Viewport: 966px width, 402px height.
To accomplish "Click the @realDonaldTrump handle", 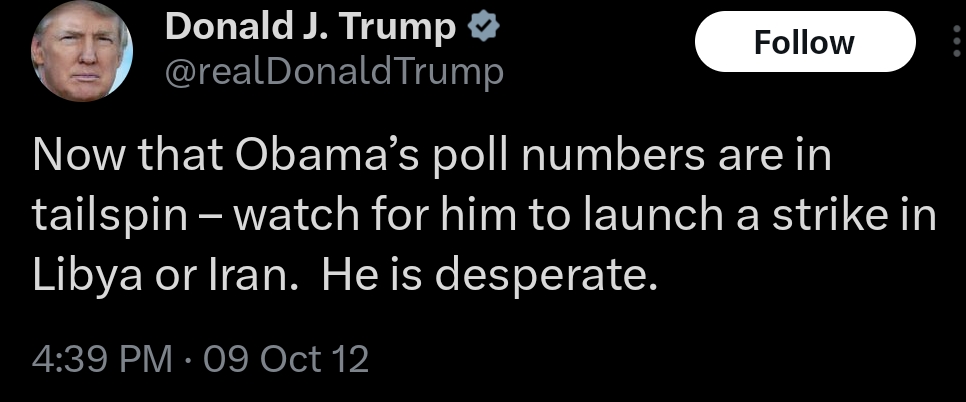I will [334, 72].
